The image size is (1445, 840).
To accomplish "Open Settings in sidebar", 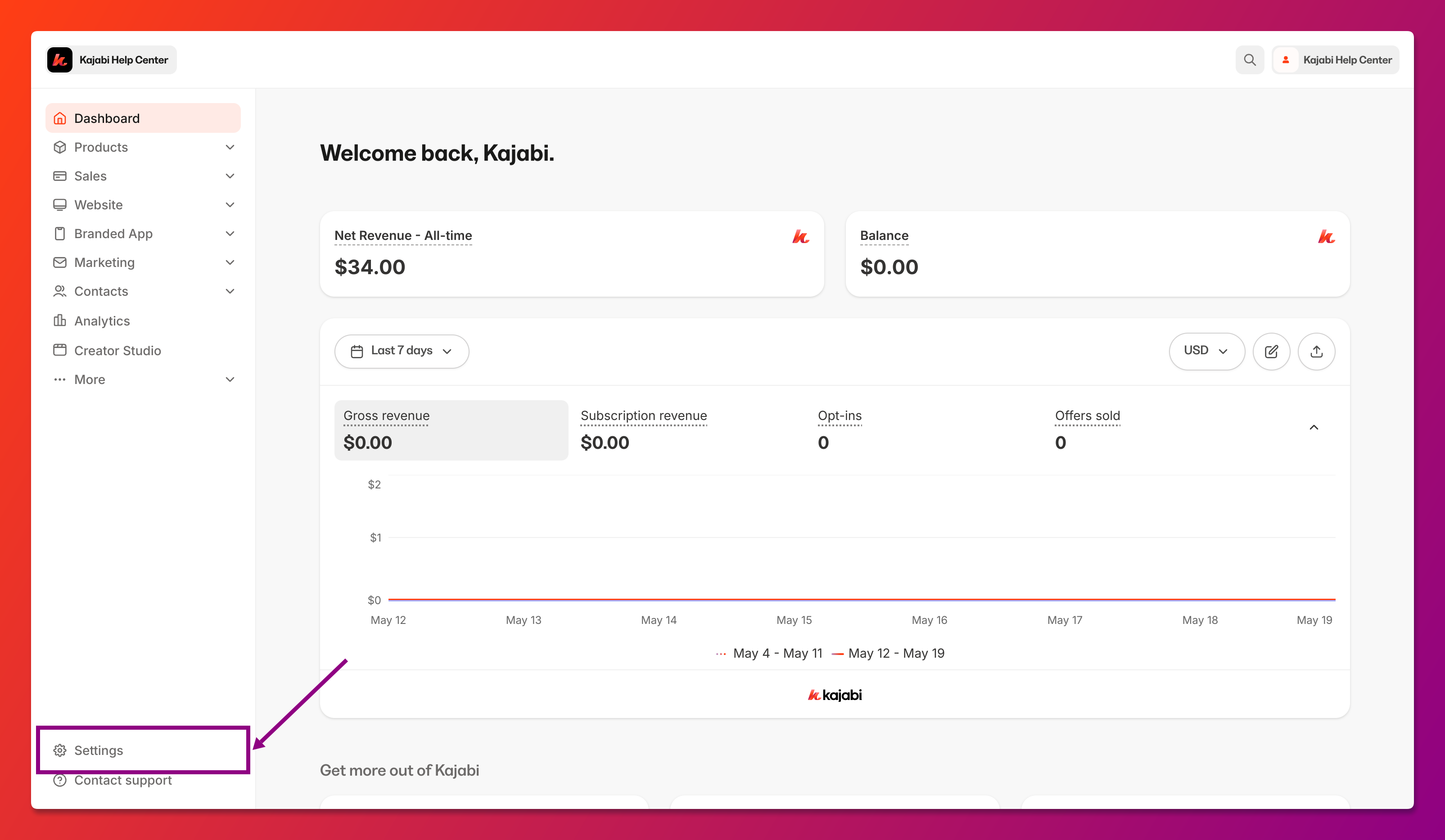I will point(143,750).
